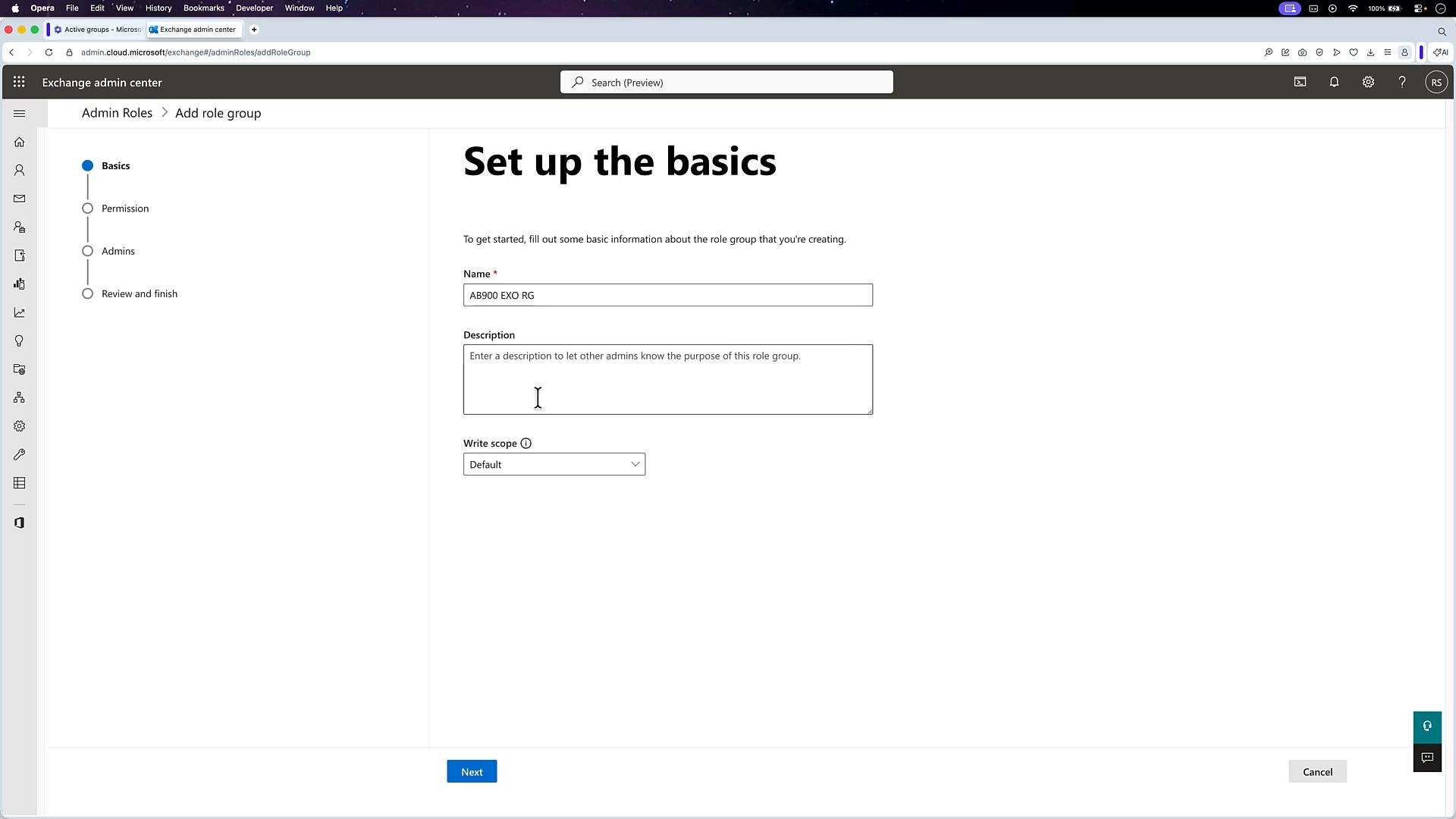Screen dimensions: 1456x819
Task: Open the wrench troubleshoot icon in sidebar
Action: pyautogui.click(x=20, y=455)
